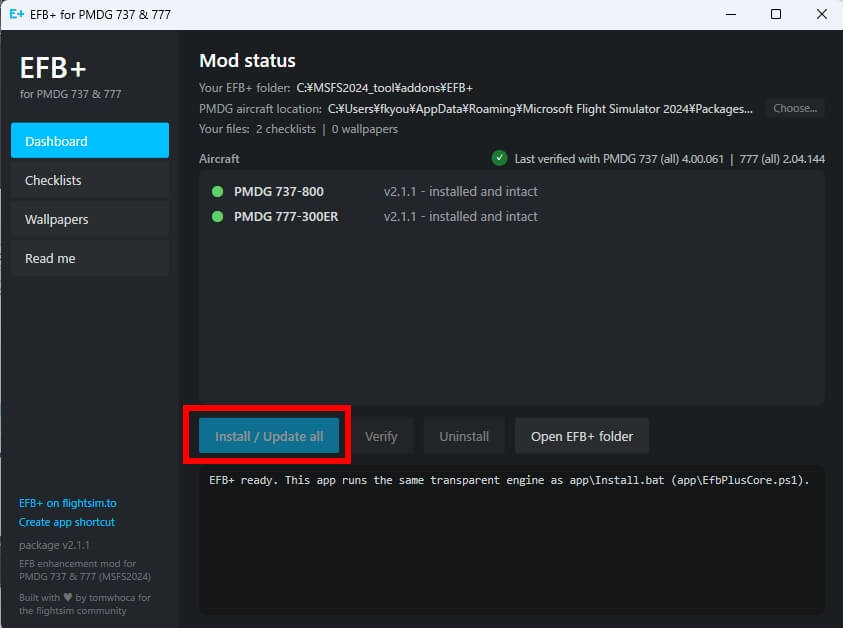Go to the Wallpapers tab
Image resolution: width=843 pixels, height=628 pixels.
click(90, 219)
